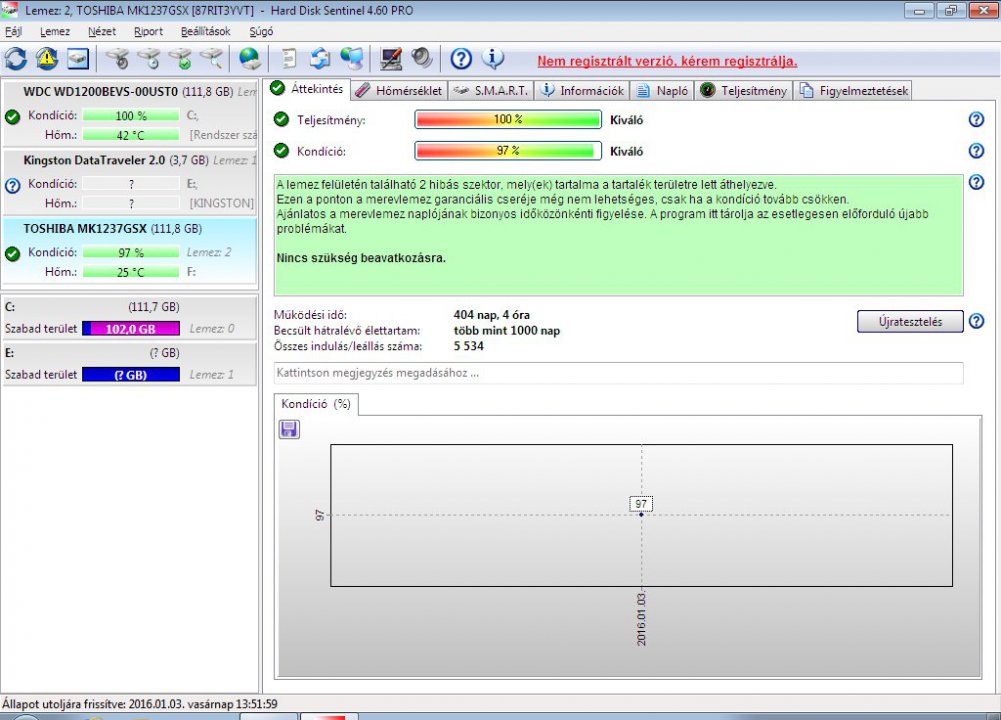Click the blue (? GB) free space bar
This screenshot has height=720, width=1001.
click(x=131, y=375)
